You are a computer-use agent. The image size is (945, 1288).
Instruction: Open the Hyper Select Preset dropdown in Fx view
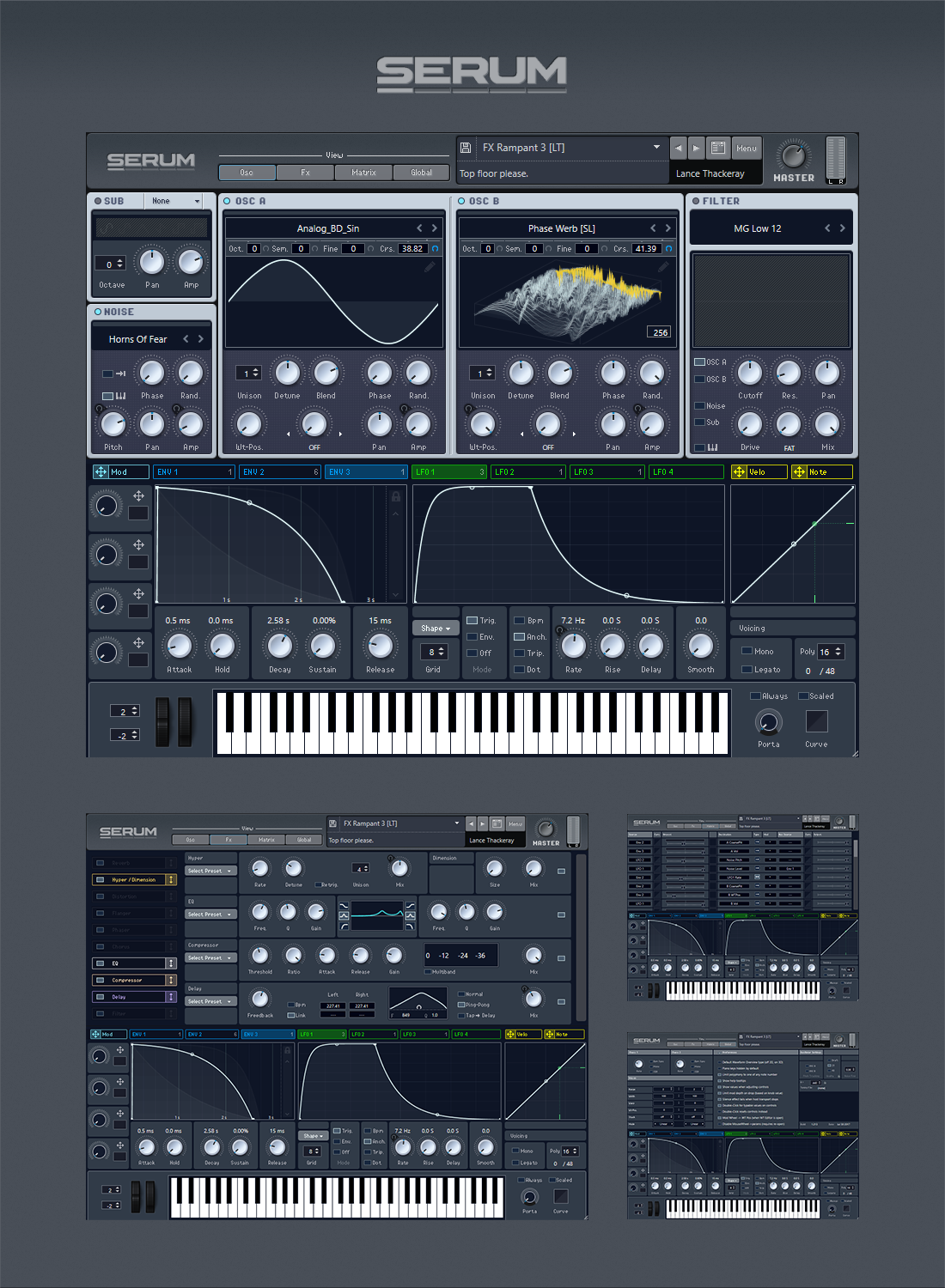210,871
